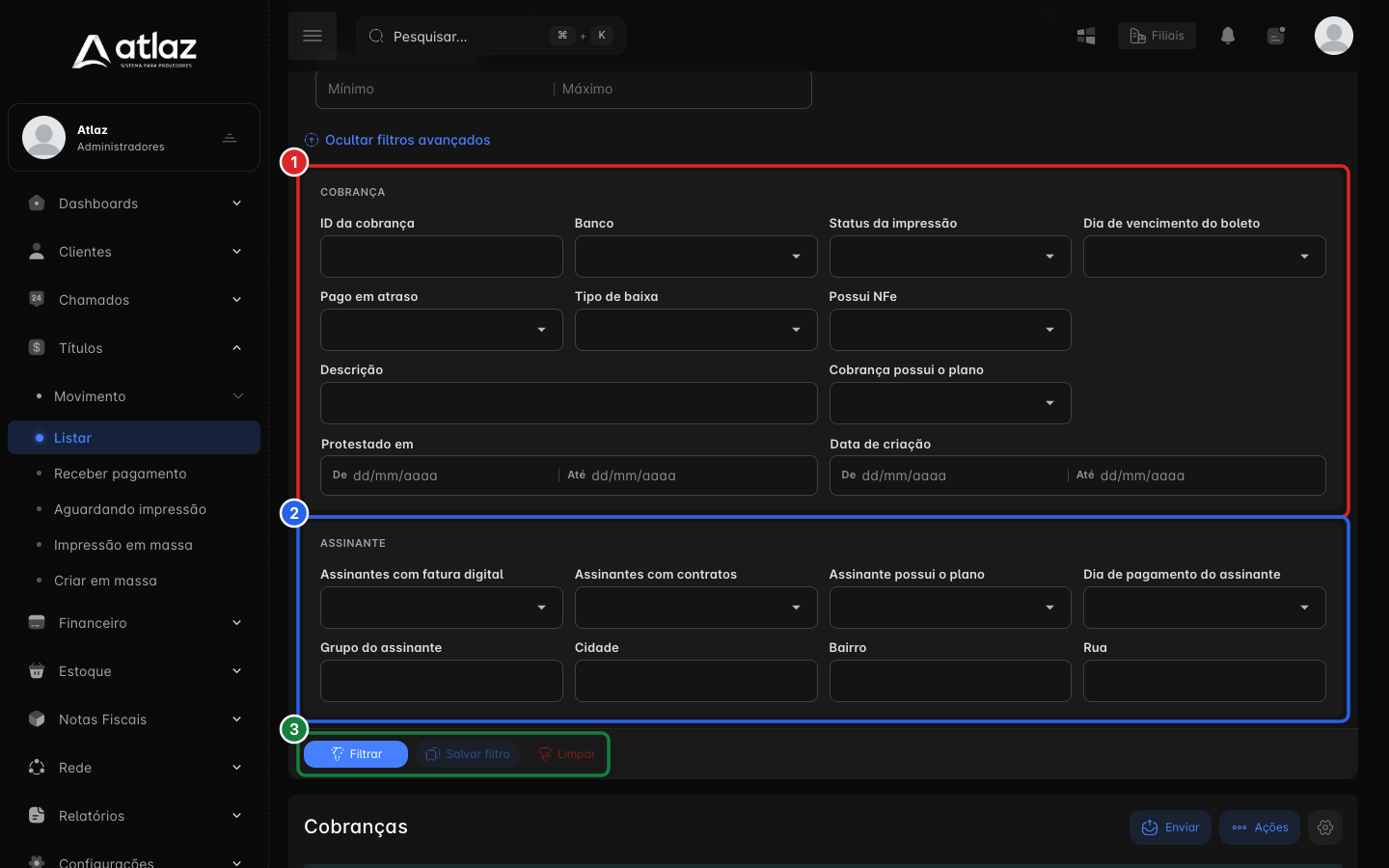Open the Pago em atraso dropdown
The height and width of the screenshot is (868, 1389).
441,330
